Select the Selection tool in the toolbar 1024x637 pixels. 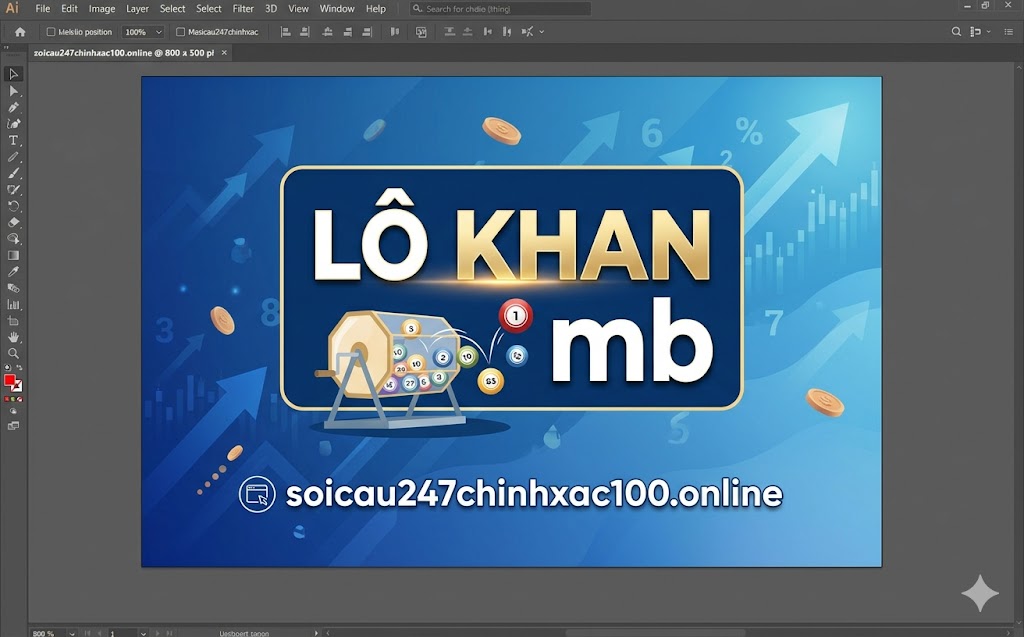(x=13, y=73)
